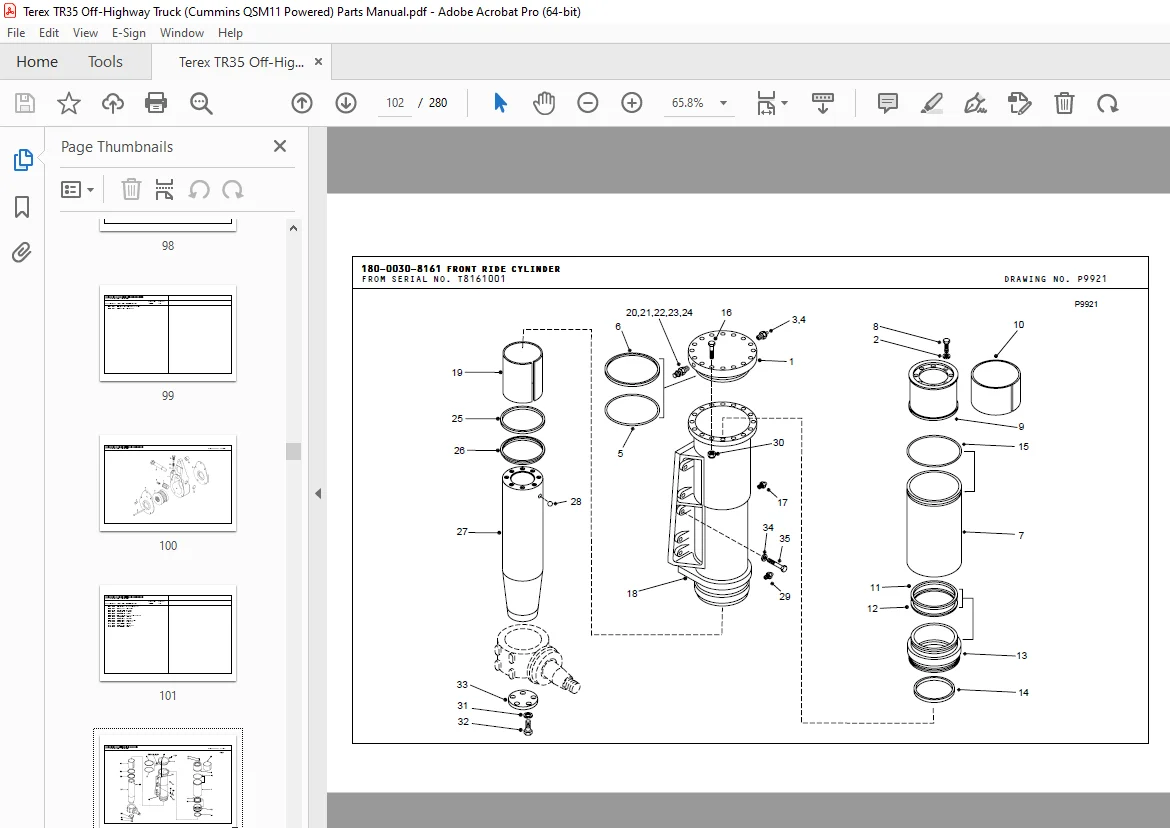Image resolution: width=1170 pixels, height=828 pixels.
Task: Expand fit page dropdown arrow
Action: click(x=784, y=103)
